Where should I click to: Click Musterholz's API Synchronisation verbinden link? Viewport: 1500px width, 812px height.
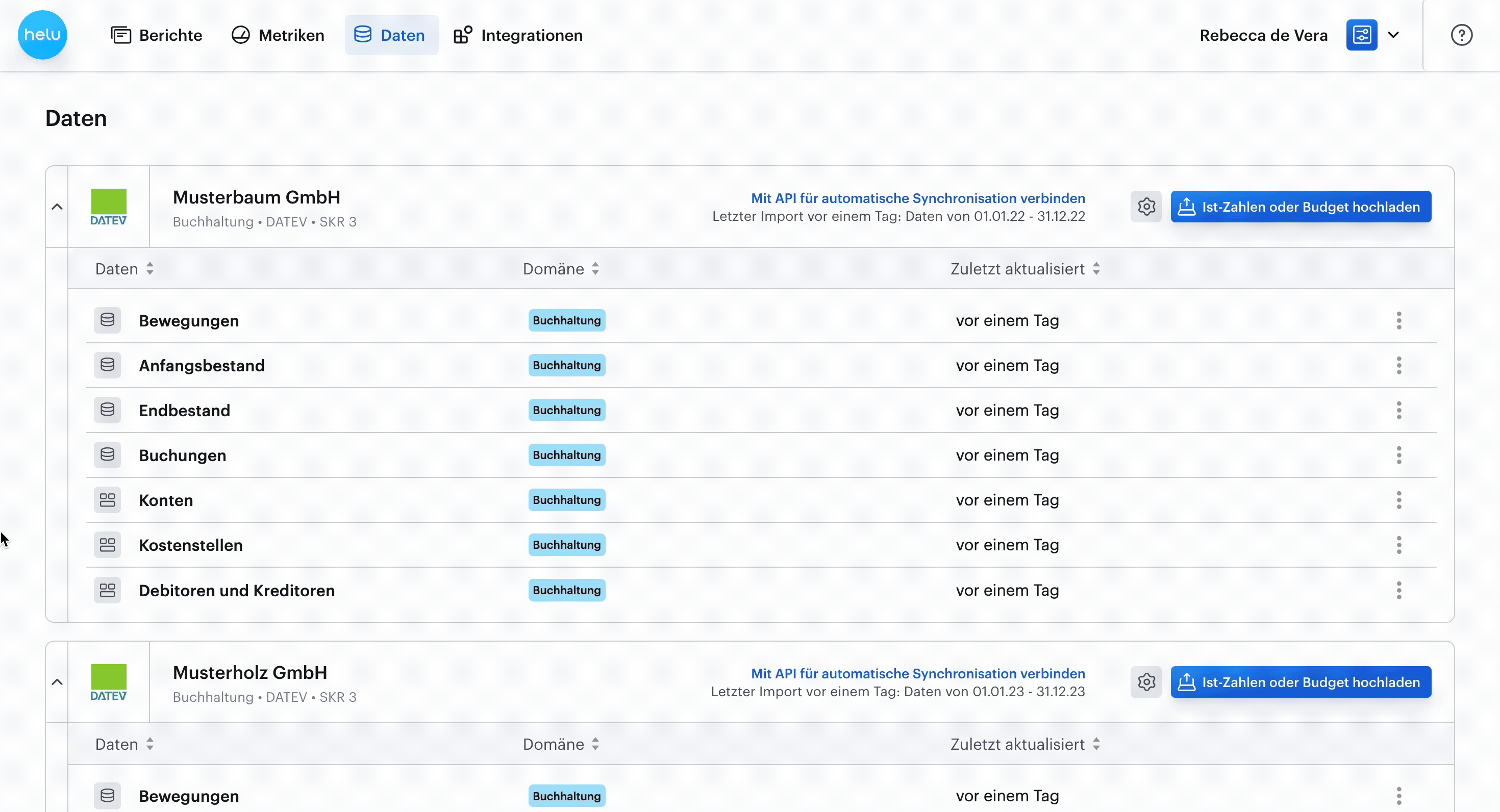pos(918,673)
